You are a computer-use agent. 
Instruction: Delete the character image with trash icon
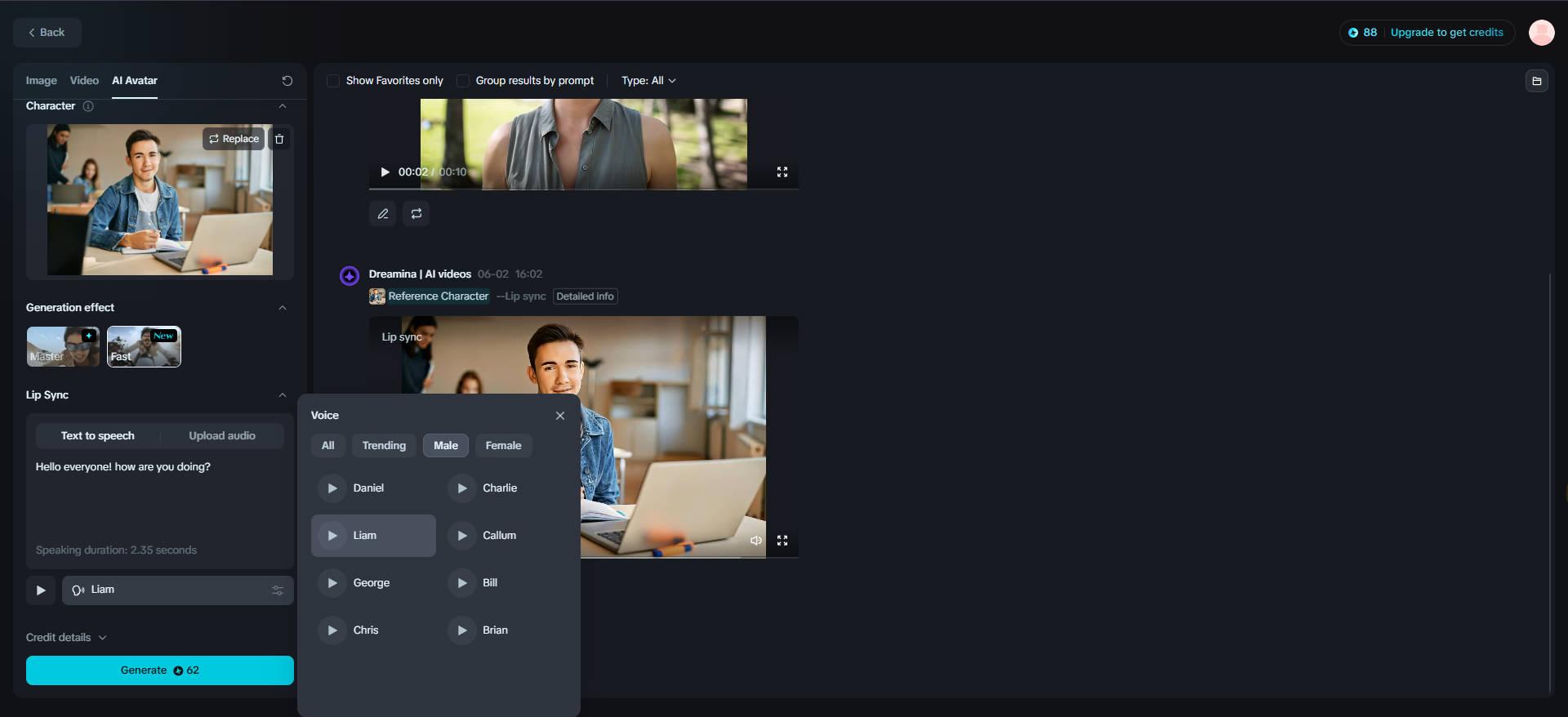(x=279, y=139)
